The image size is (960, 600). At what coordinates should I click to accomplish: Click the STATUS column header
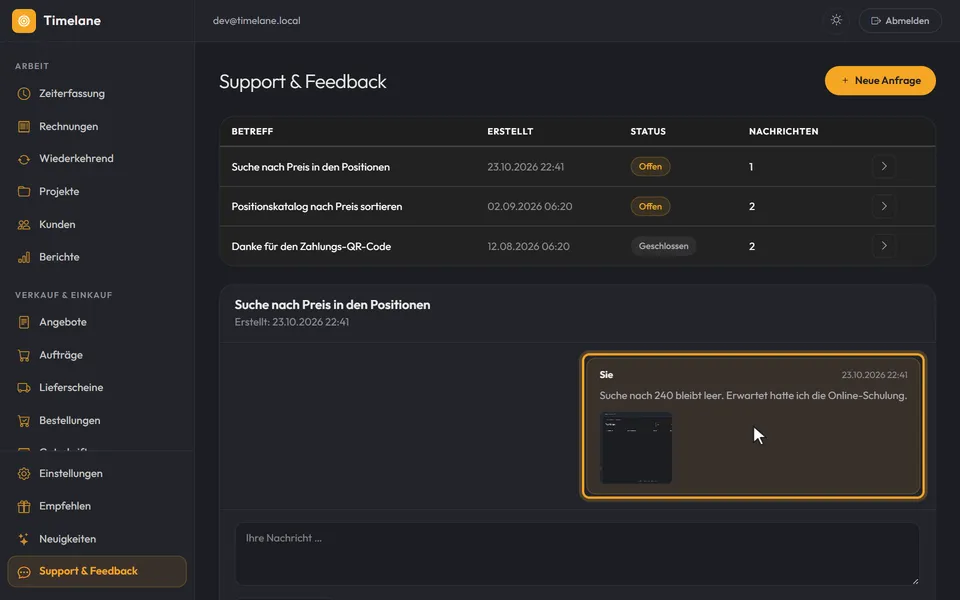(648, 132)
